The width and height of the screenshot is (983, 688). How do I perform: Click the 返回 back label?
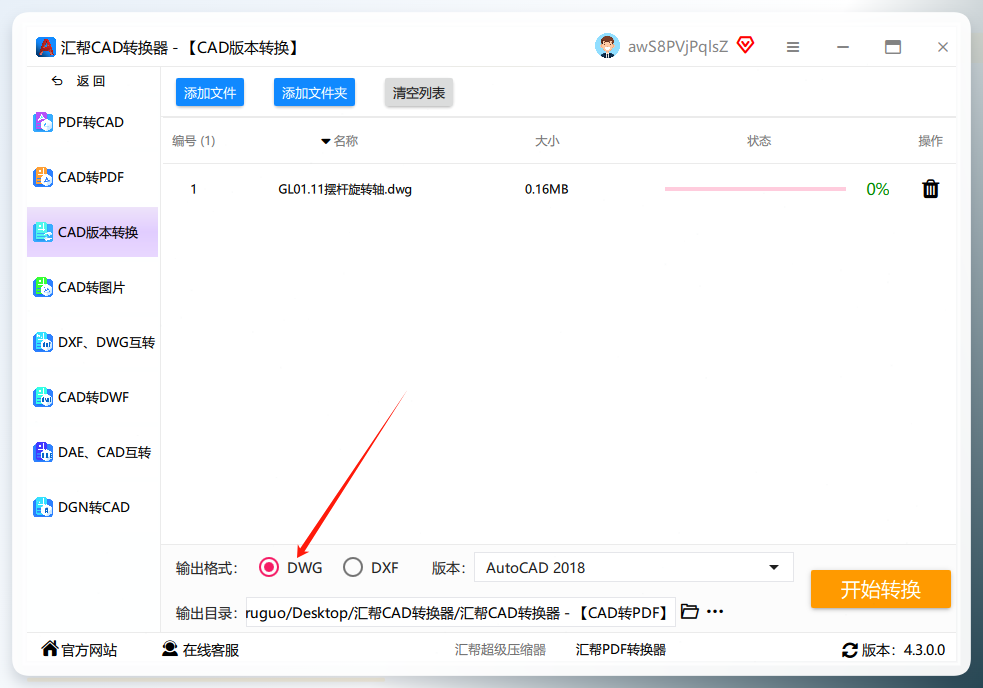[91, 81]
